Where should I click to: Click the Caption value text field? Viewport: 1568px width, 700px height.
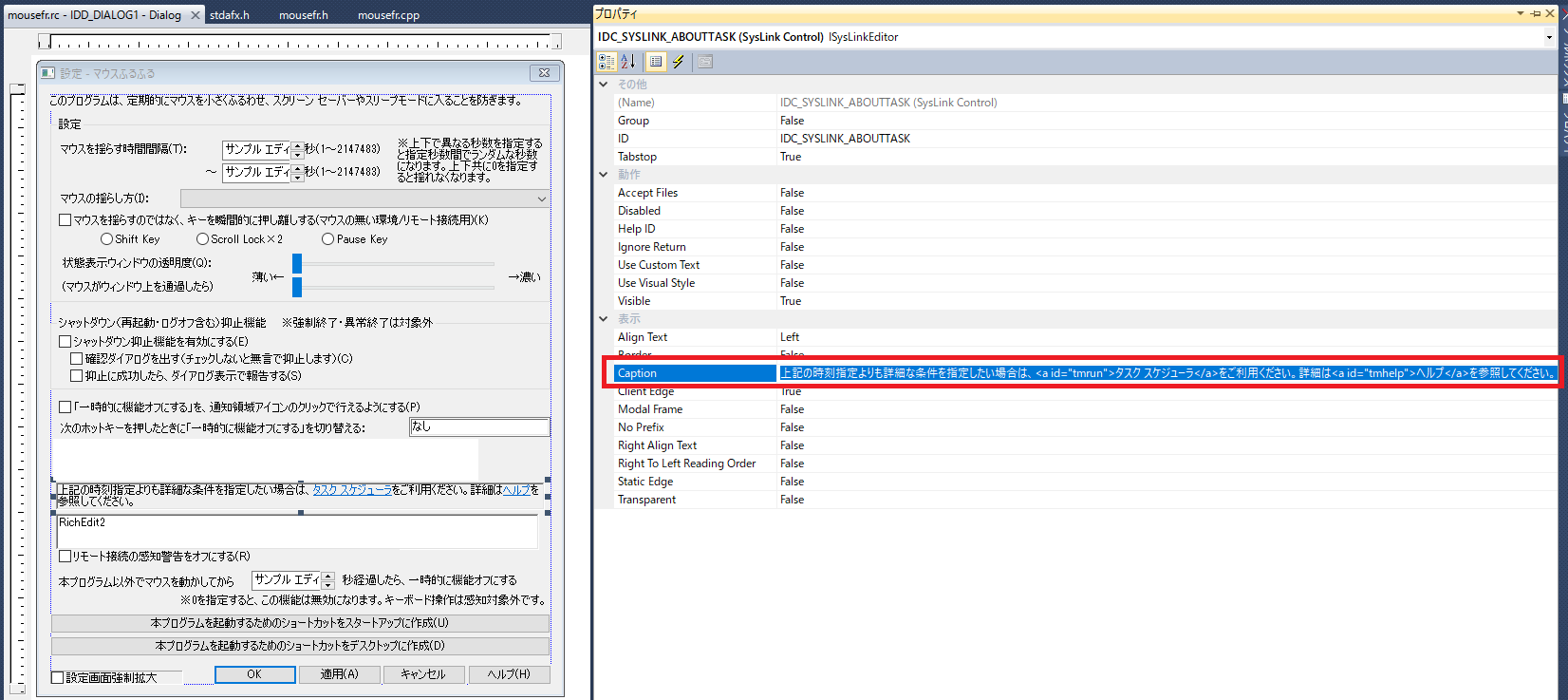(1167, 373)
